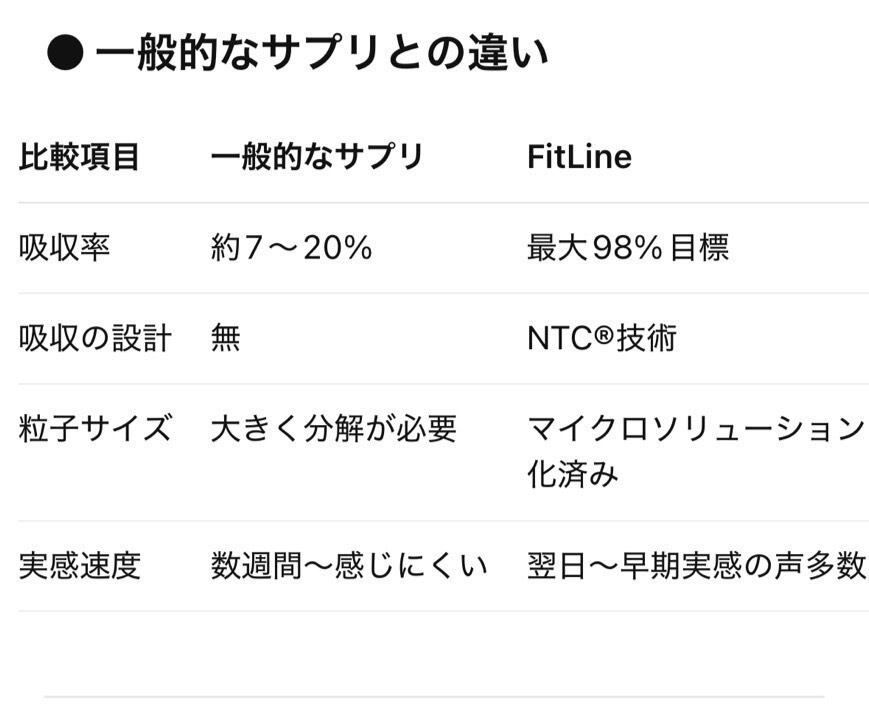Select the 大きく分解が必要 cell
The height and width of the screenshot is (713, 869).
(x=333, y=429)
